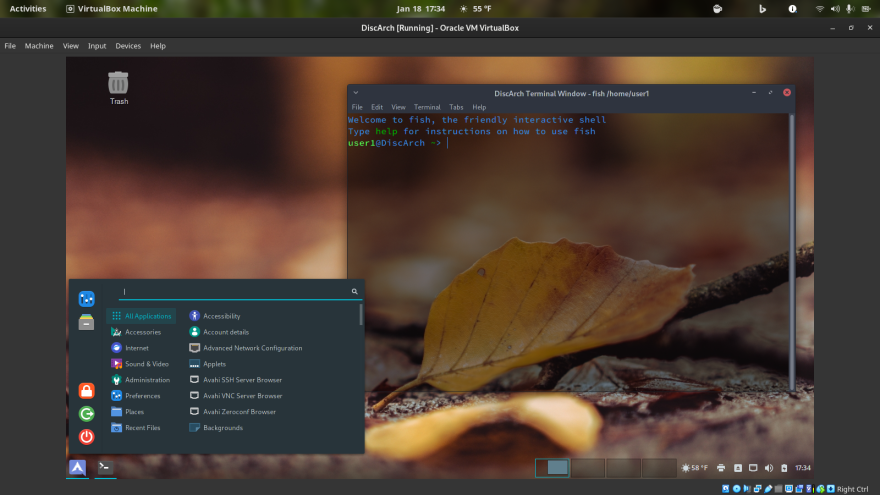Open the terminal Tabs menu
The width and height of the screenshot is (880, 495).
(456, 107)
